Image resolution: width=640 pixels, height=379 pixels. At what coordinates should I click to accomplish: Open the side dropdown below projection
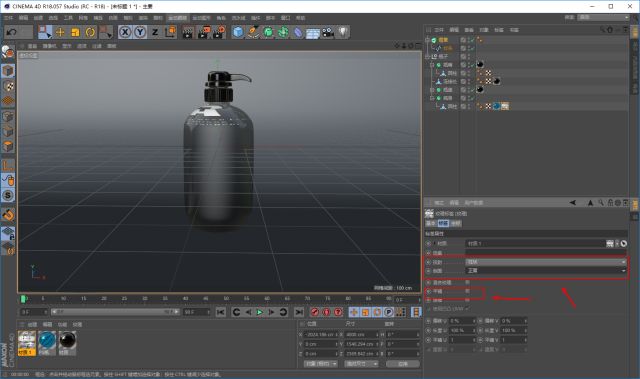[x=546, y=270]
